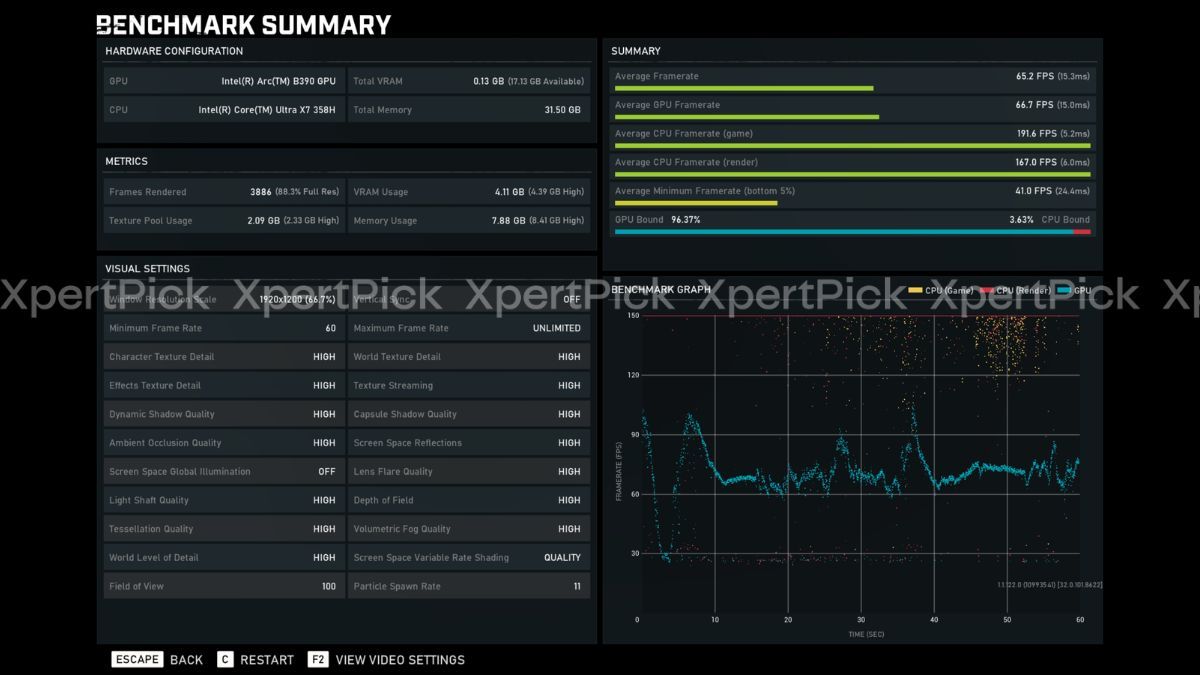
Task: Click the Texture Streaming HIGH value
Action: pyautogui.click(x=569, y=385)
